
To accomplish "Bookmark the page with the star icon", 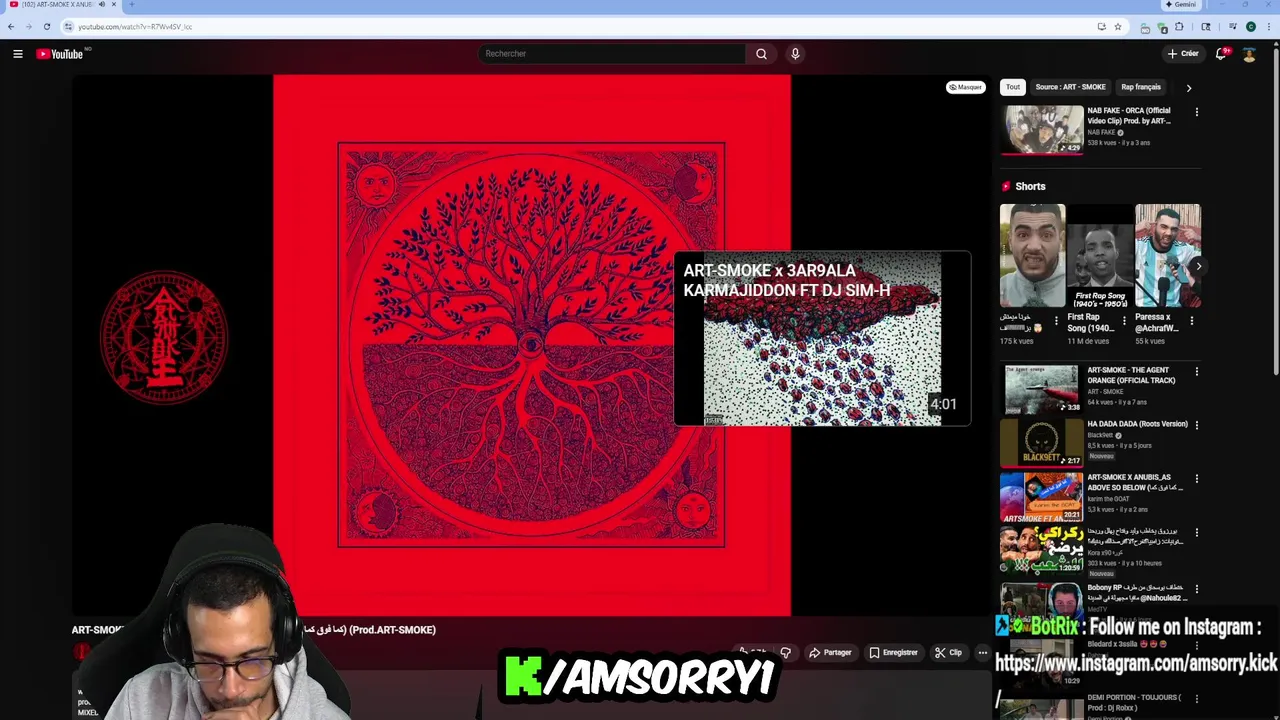I will tap(1118, 27).
